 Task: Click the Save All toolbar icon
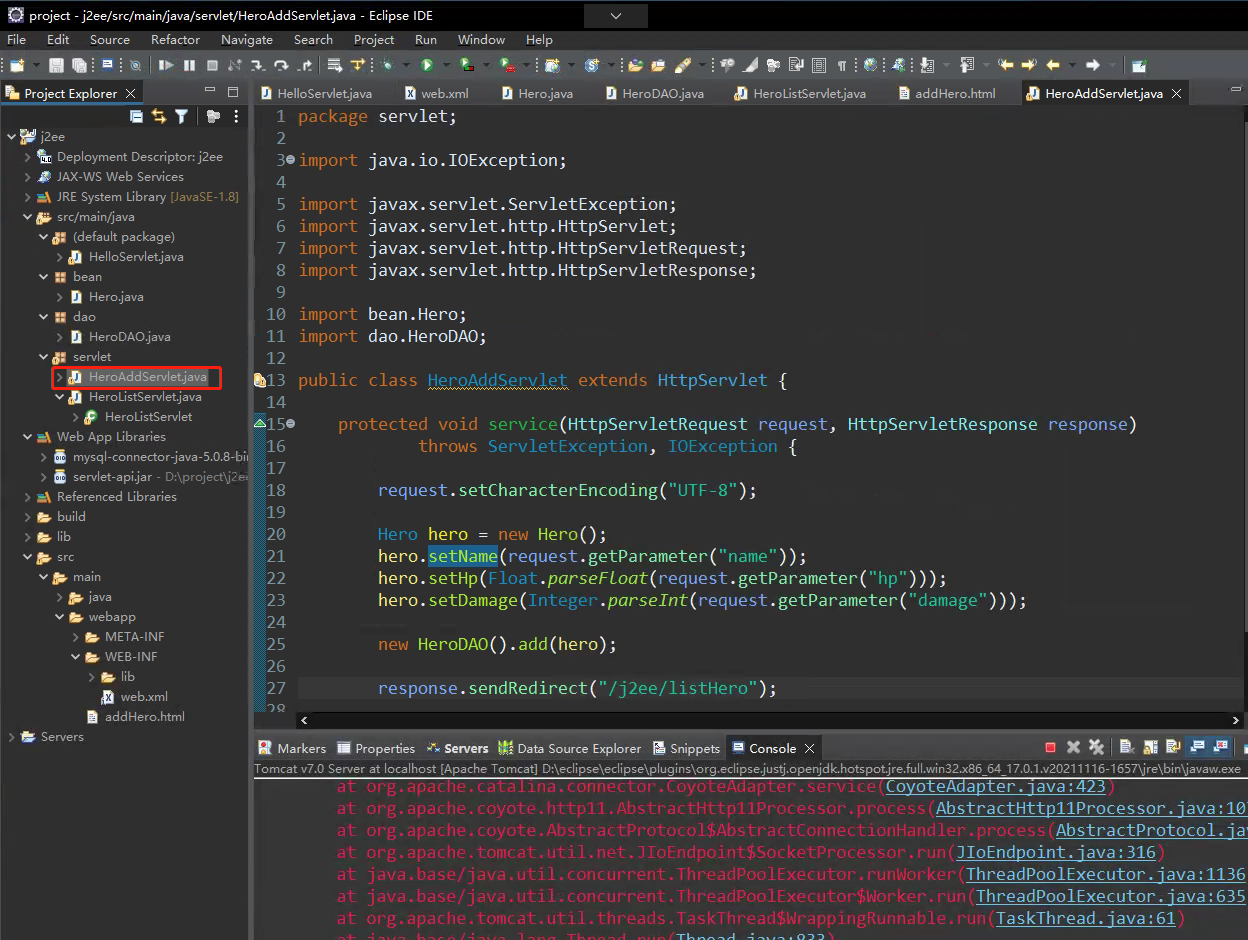[78, 65]
